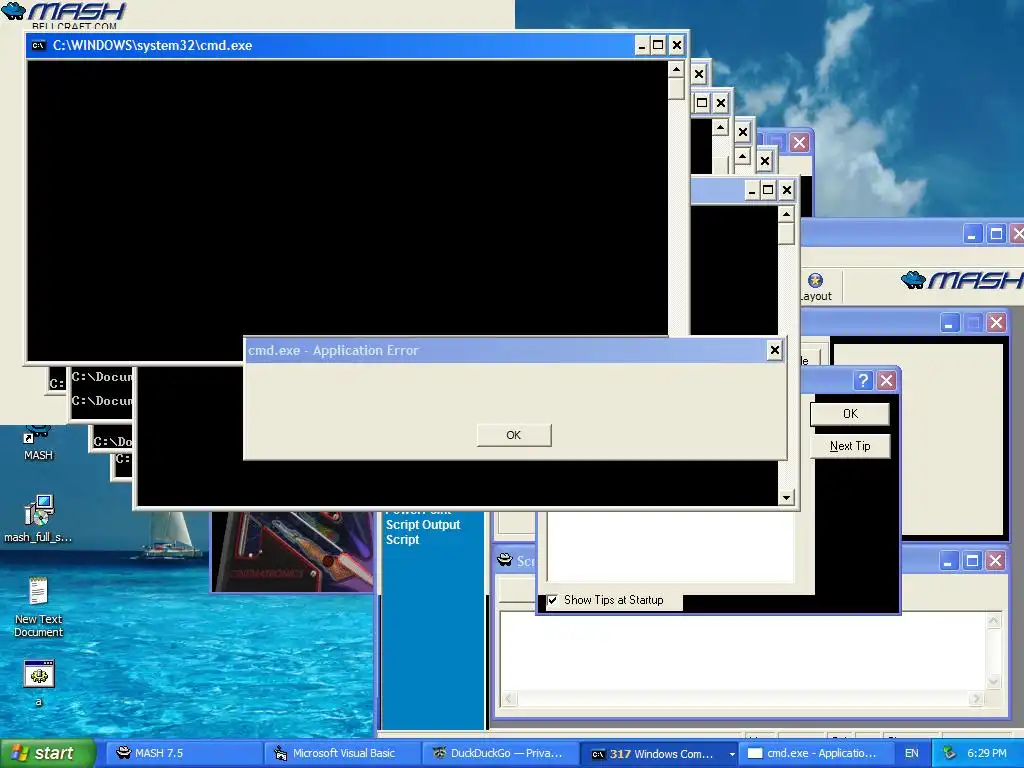The image size is (1024, 768).
Task: Click scroll-up arrow in the front cmd.exe window
Action: click(x=677, y=69)
